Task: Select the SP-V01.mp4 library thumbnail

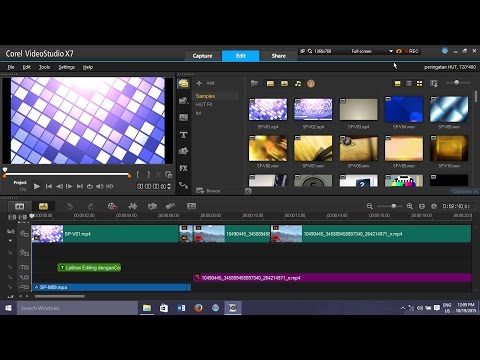Action: point(268,109)
